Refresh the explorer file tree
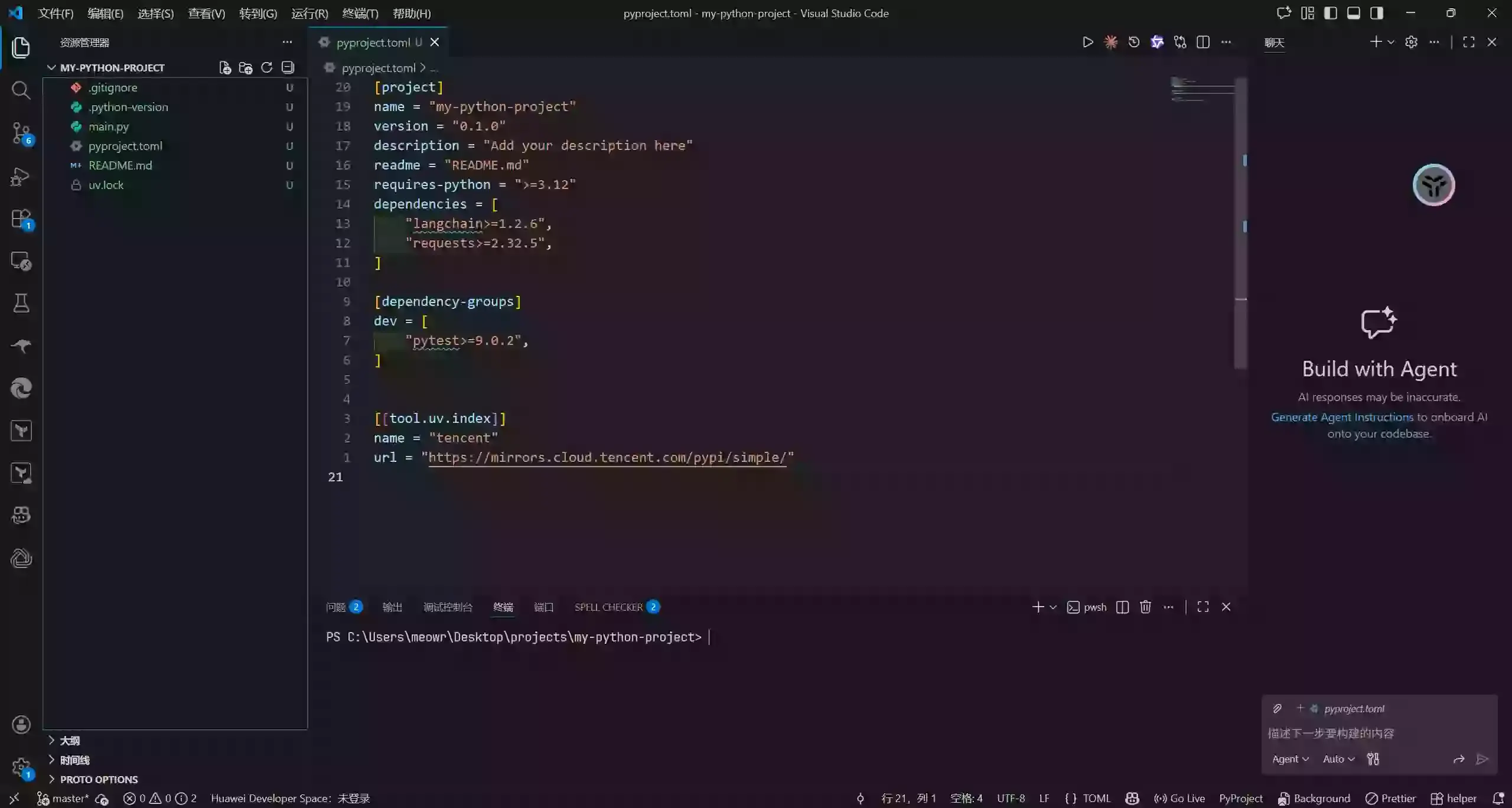This screenshot has width=1512, height=808. pyautogui.click(x=266, y=67)
